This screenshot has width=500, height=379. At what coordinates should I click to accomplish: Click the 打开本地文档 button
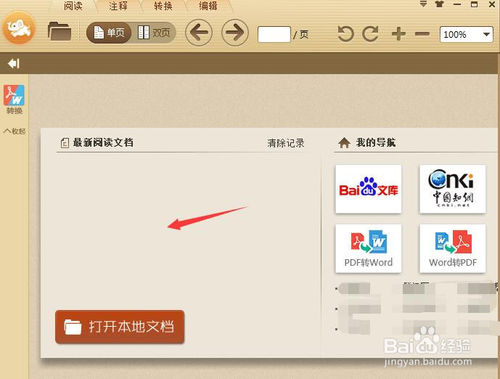click(x=120, y=327)
